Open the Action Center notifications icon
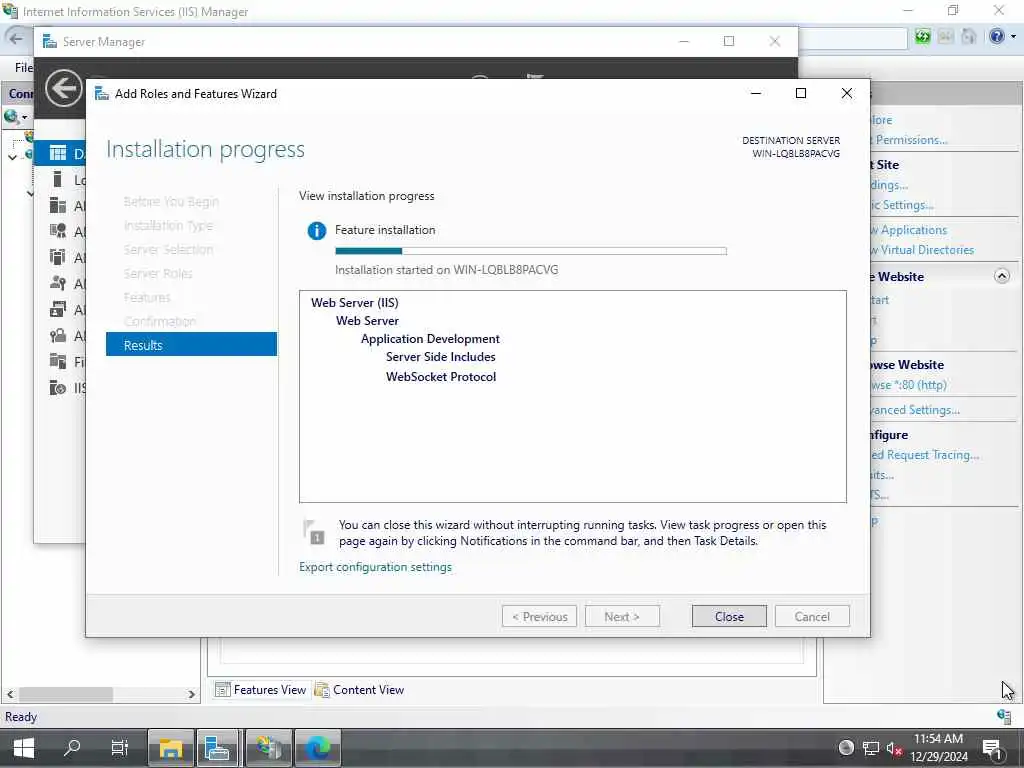Viewport: 1024px width, 768px height. pos(992,748)
